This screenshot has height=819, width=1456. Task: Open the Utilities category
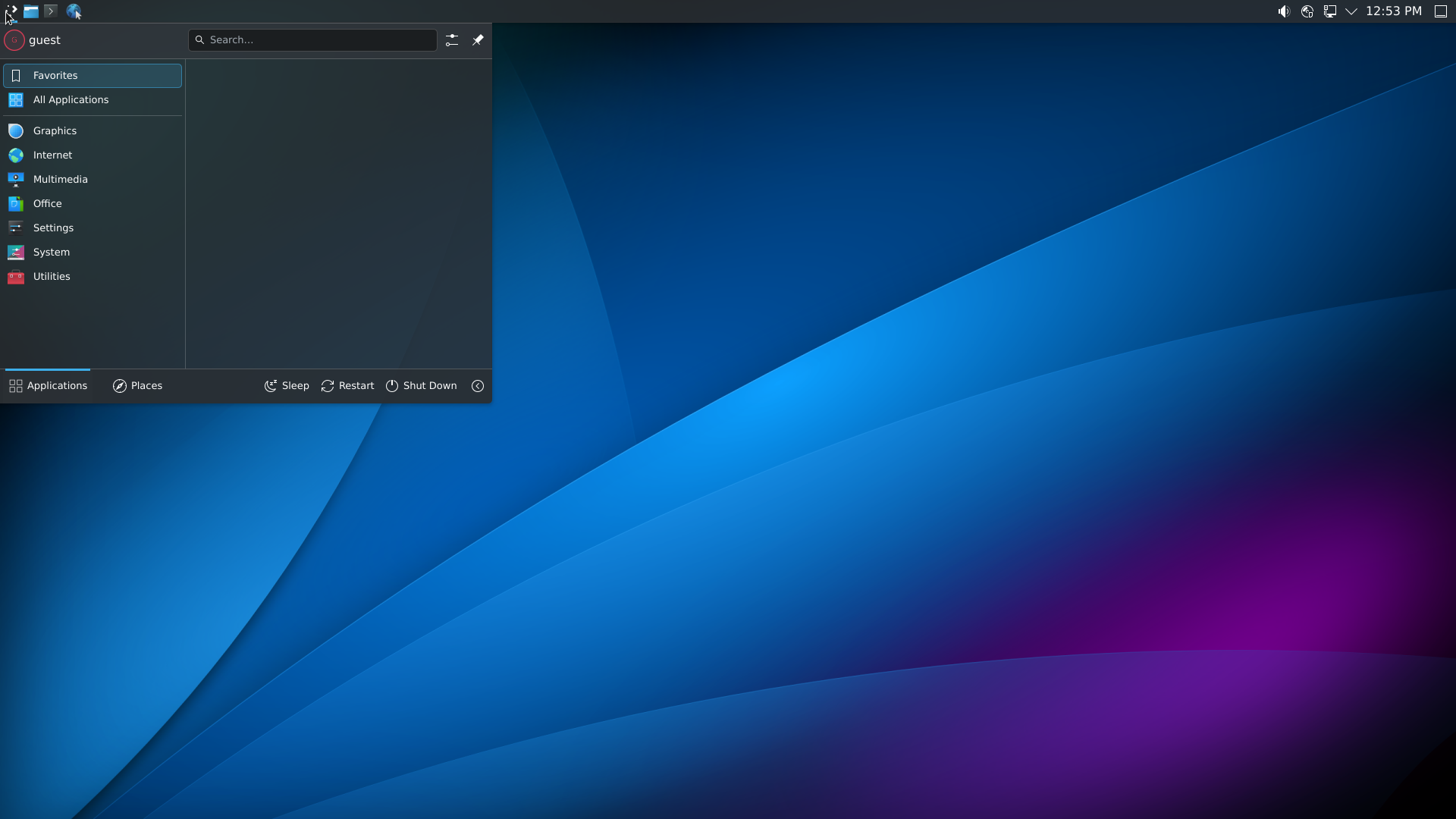pyautogui.click(x=93, y=277)
